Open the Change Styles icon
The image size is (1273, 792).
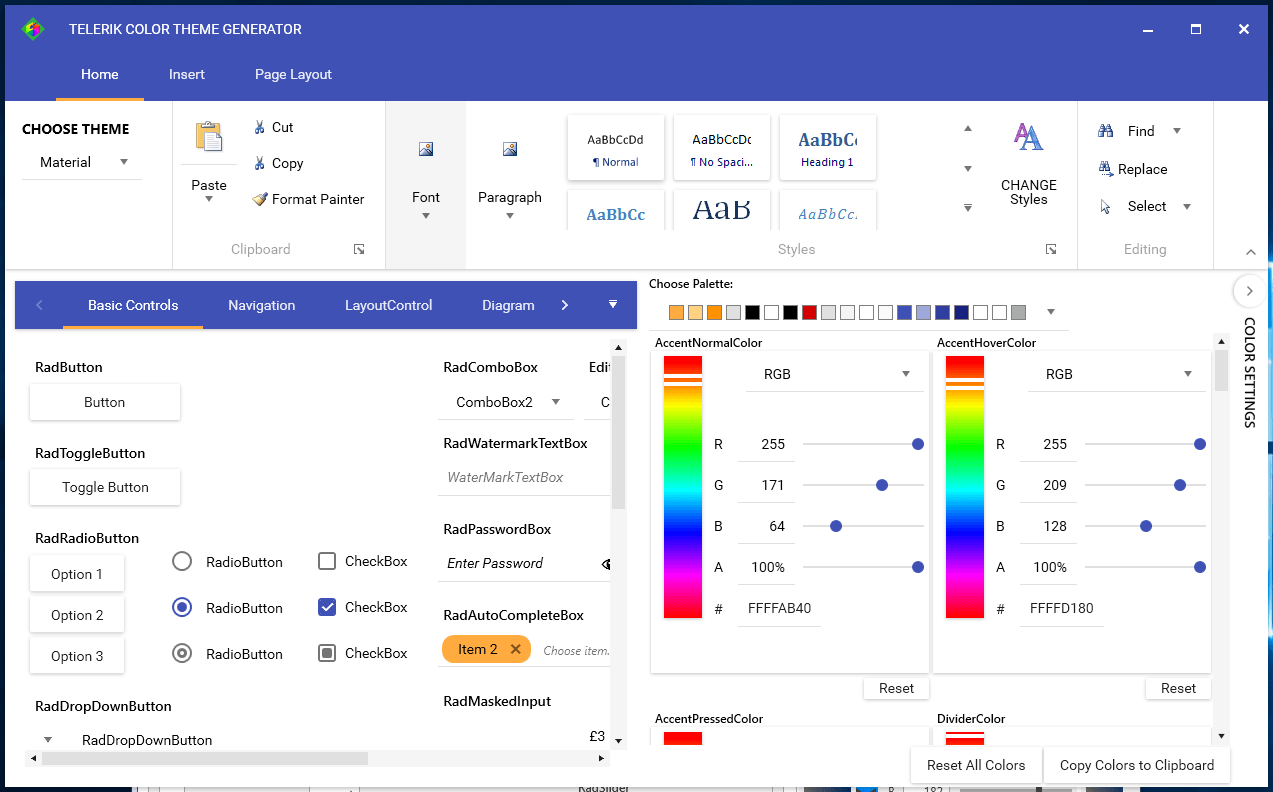[1028, 136]
